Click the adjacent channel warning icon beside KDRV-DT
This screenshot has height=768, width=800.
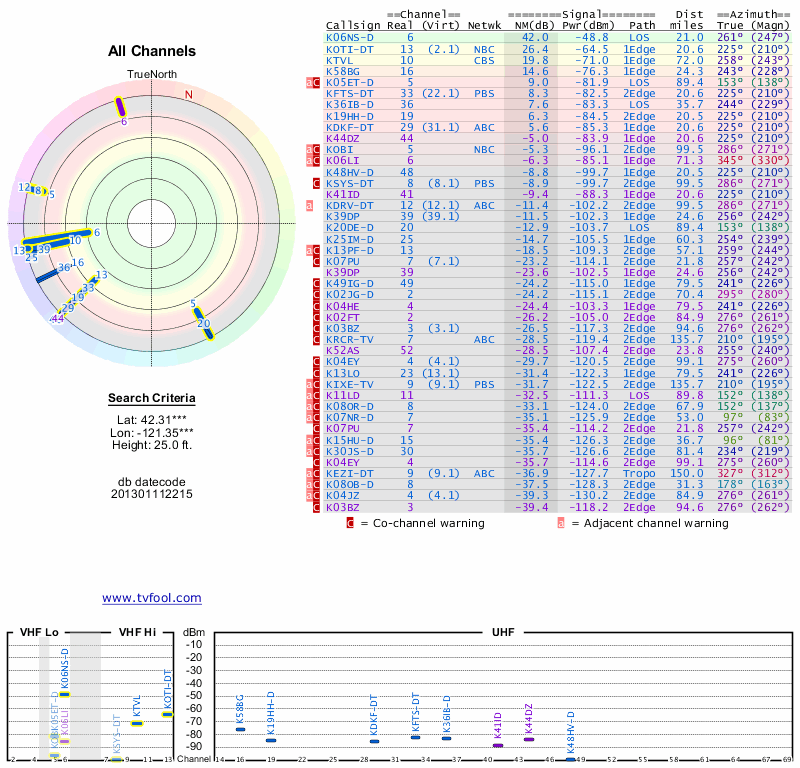[311, 205]
